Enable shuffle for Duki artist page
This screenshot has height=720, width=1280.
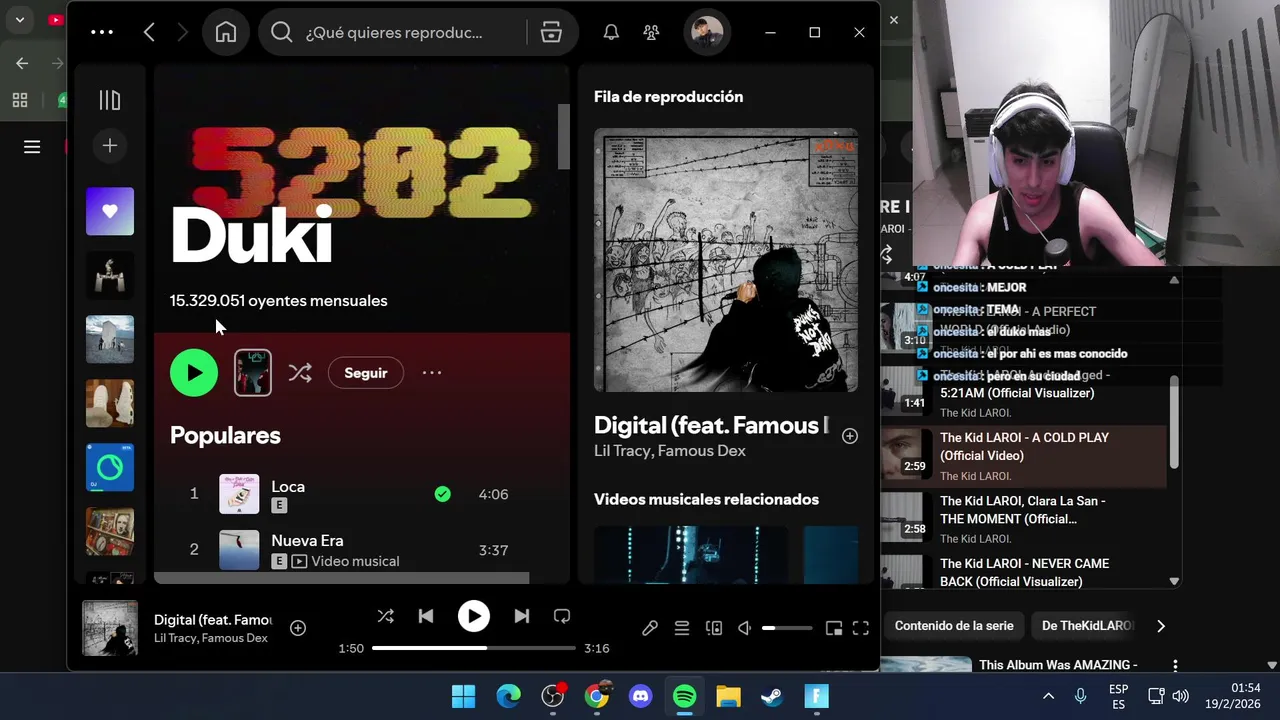click(x=300, y=373)
